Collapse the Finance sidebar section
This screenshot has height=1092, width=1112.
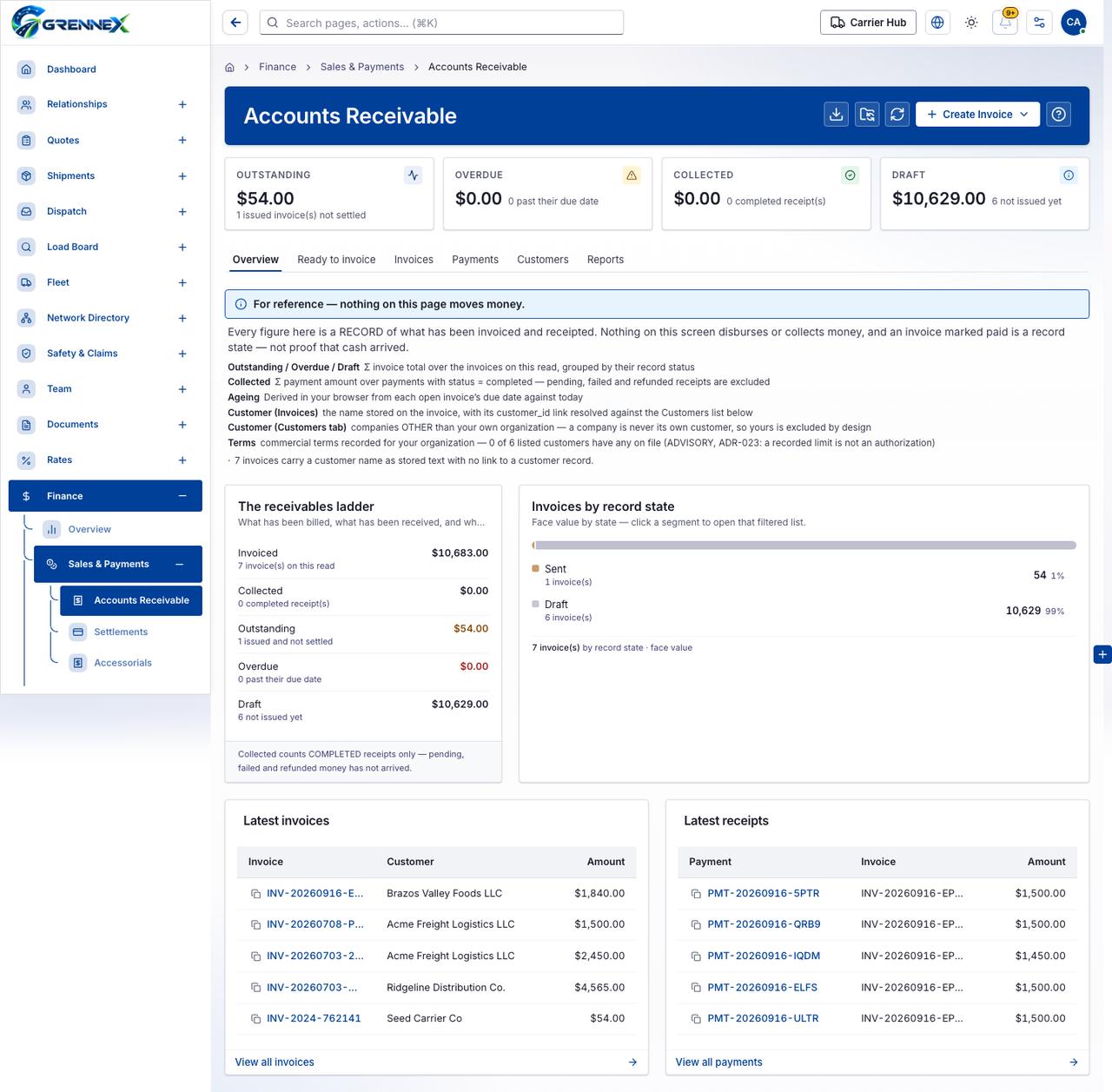182,496
